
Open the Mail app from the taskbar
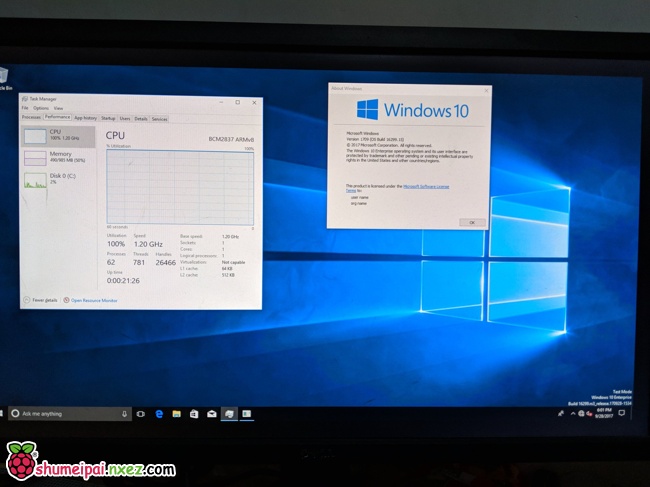coord(212,414)
